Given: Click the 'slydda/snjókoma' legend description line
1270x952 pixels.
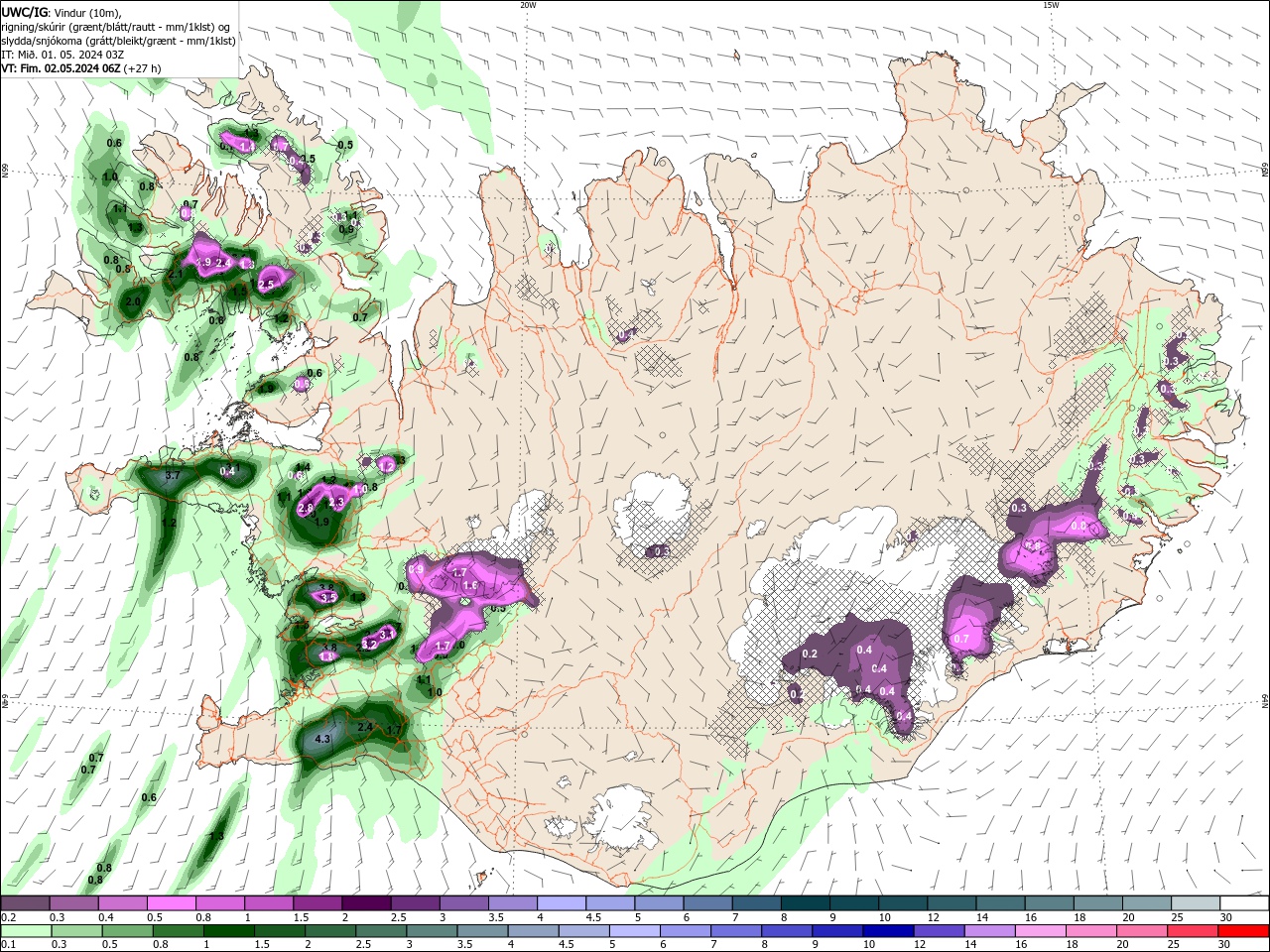Looking at the screenshot, I should click(119, 41).
